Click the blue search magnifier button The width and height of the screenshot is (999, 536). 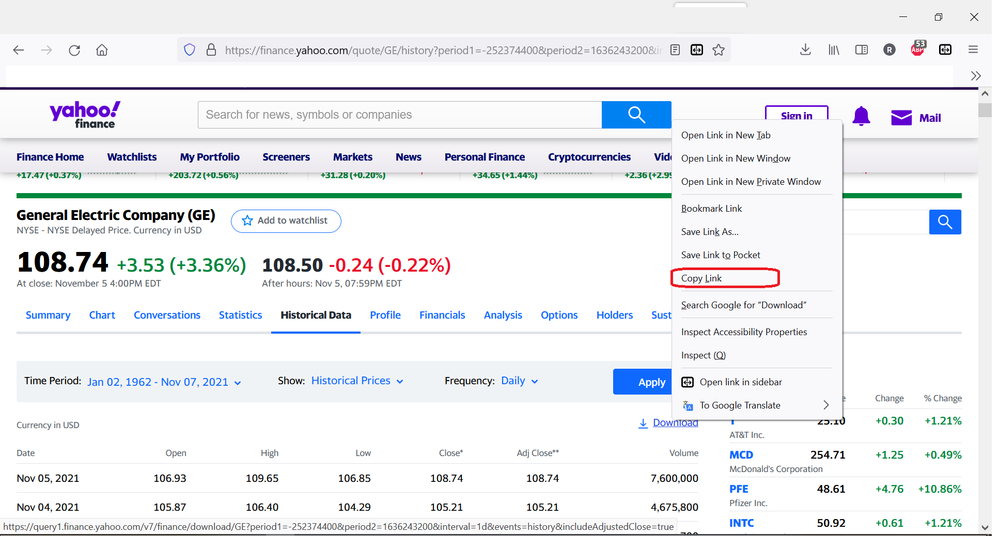click(636, 115)
